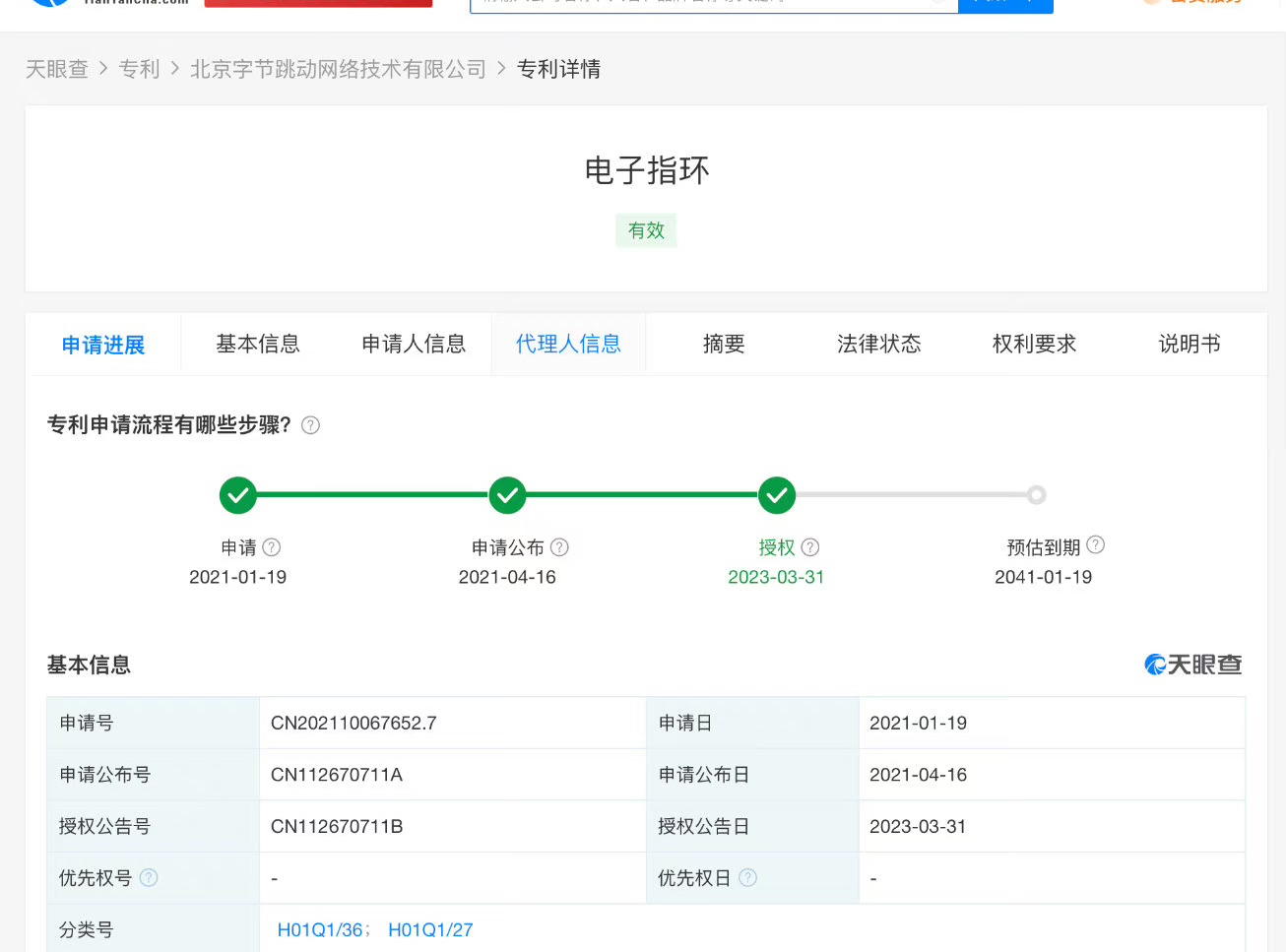Click the 授权 green checkmark step
This screenshot has height=952, width=1286.
pyautogui.click(x=776, y=495)
